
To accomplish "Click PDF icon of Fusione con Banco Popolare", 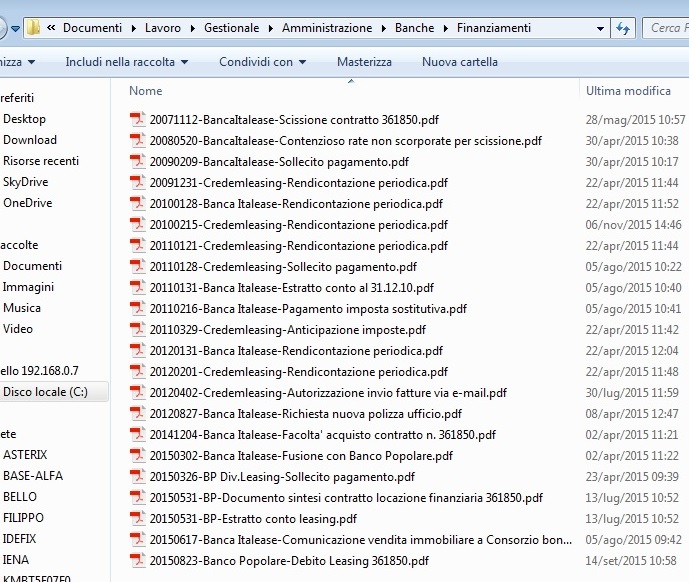I will [138, 456].
